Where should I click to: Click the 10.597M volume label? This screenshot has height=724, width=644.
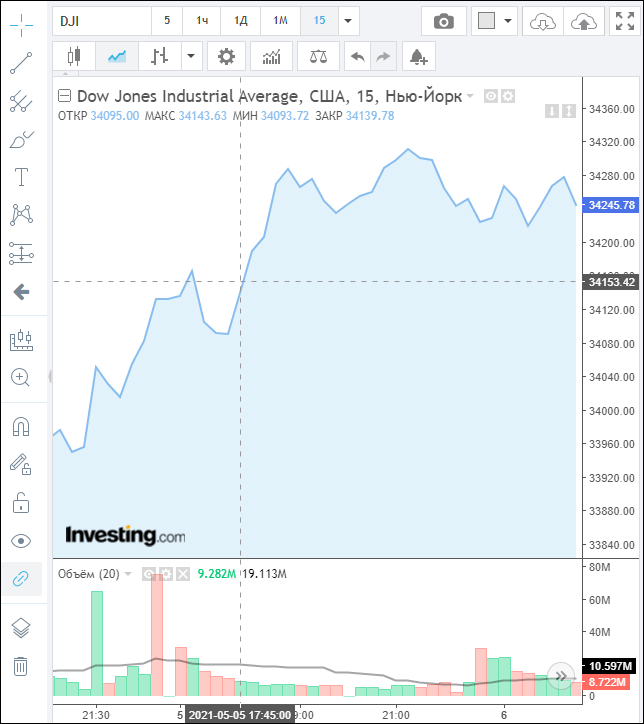tap(609, 666)
